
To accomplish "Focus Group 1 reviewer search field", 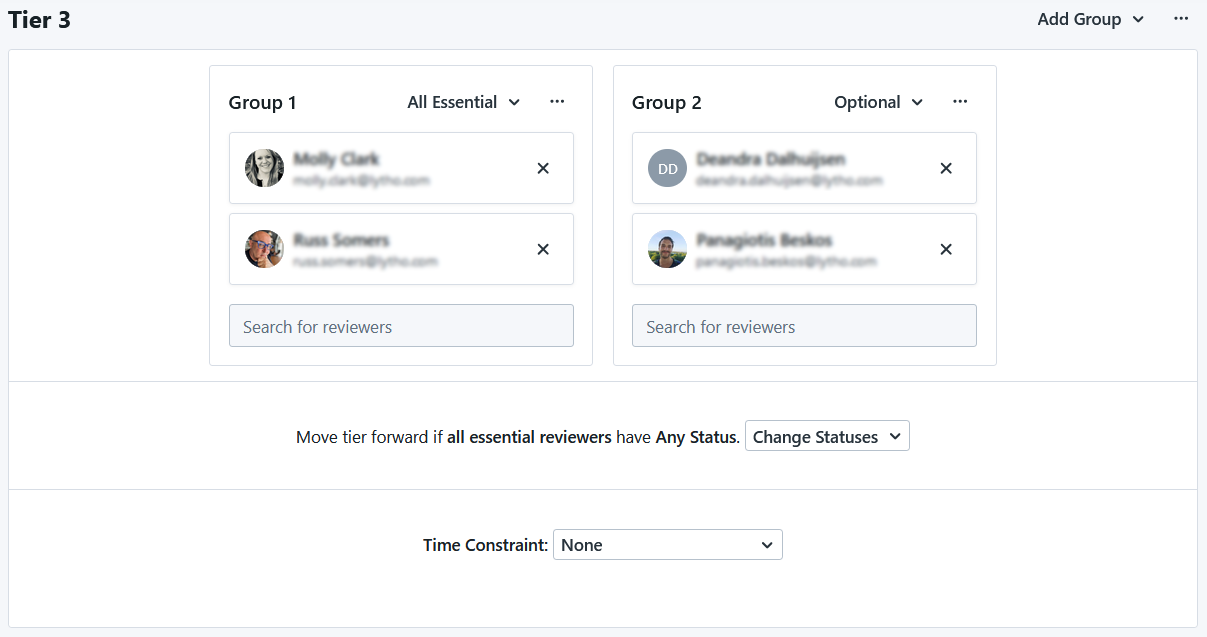I will (x=401, y=326).
